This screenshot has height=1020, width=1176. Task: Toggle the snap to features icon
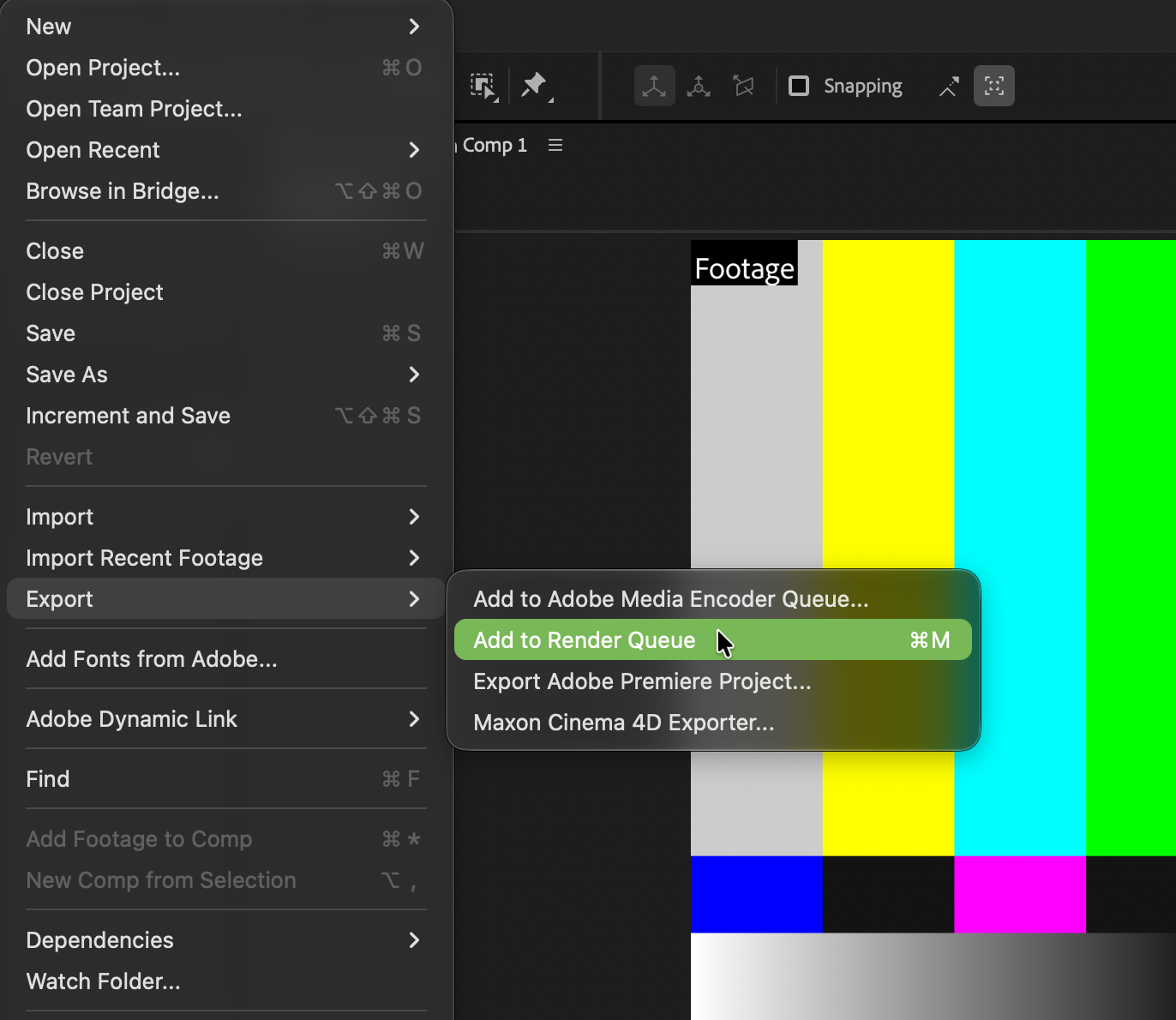(x=994, y=86)
